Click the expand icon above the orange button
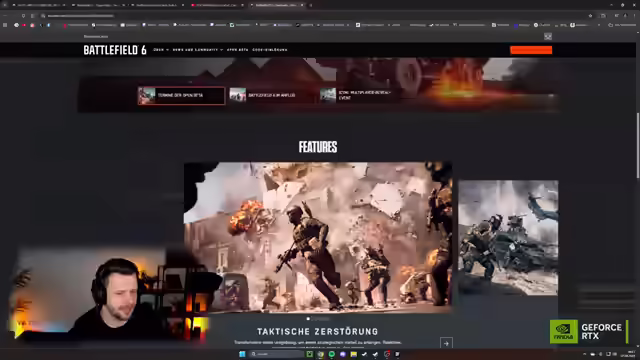This screenshot has width=640, height=360. point(548,36)
